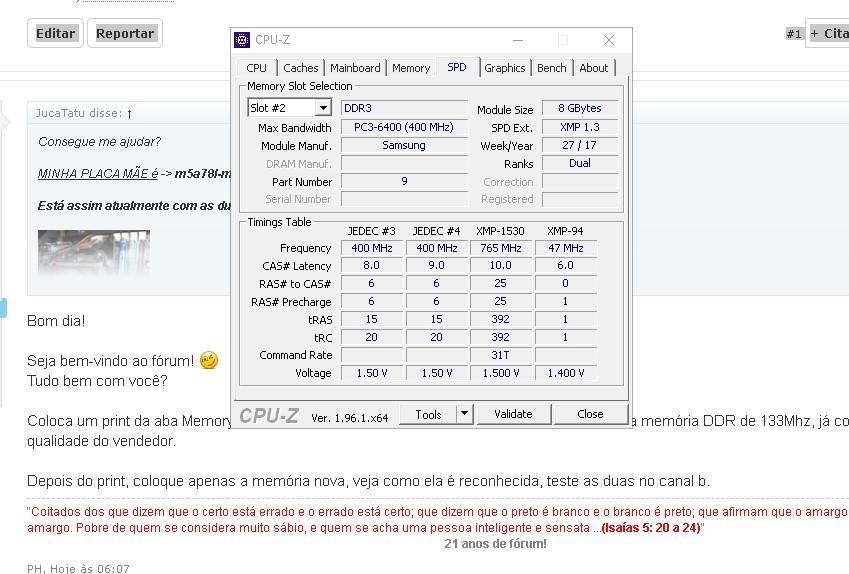Click the 10.0 CAS# Latency cell

coord(501,265)
